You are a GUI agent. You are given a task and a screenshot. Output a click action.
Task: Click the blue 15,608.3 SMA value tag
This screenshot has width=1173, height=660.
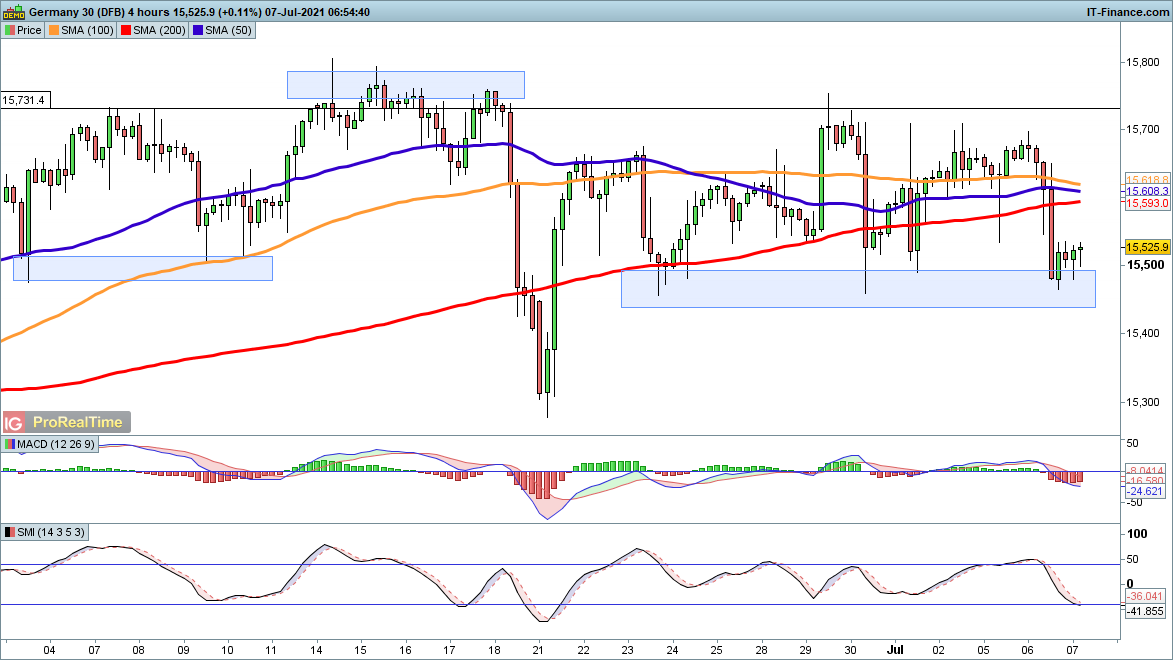click(x=1146, y=190)
